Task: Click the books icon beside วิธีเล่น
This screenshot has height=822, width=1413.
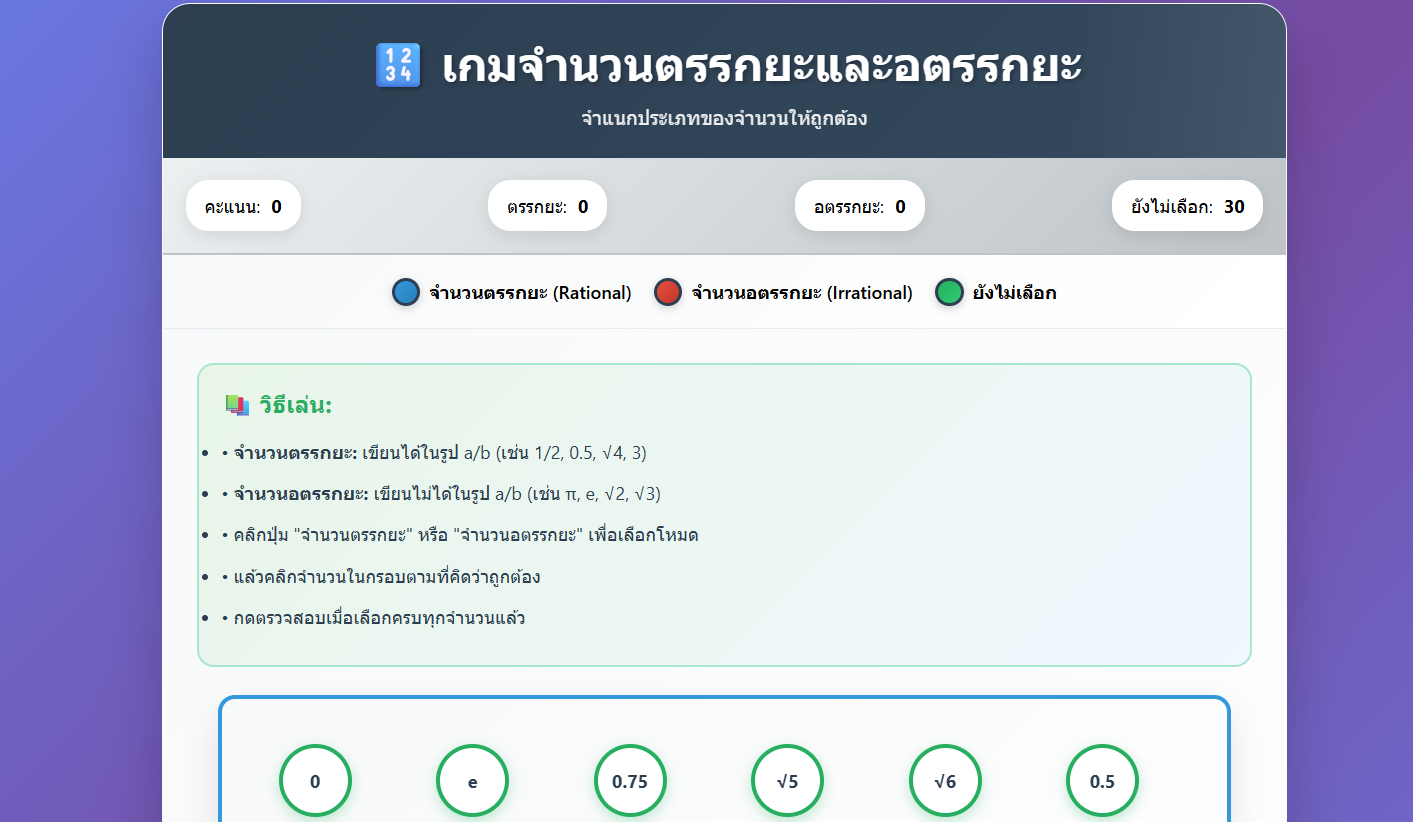Action: [x=237, y=405]
